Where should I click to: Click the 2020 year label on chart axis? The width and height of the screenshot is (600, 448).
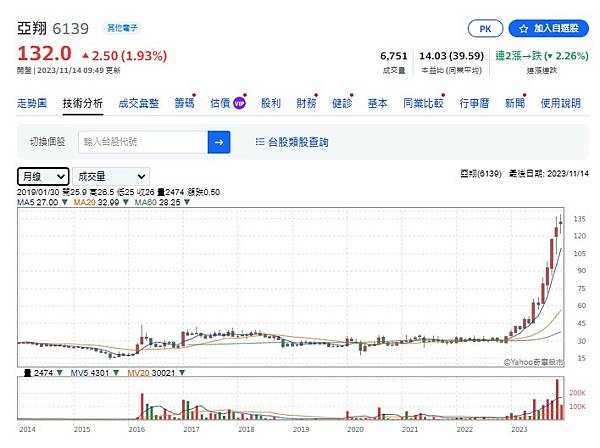click(355, 429)
